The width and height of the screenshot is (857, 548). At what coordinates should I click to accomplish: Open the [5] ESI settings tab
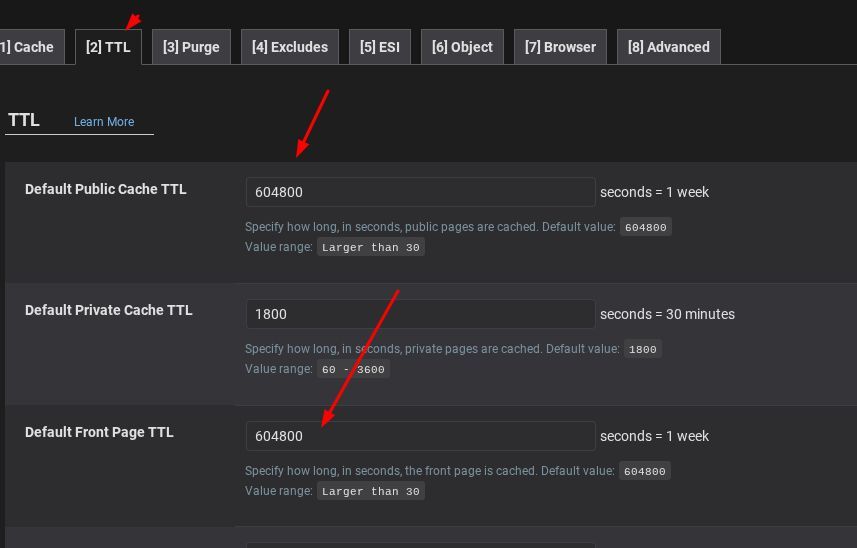point(380,47)
